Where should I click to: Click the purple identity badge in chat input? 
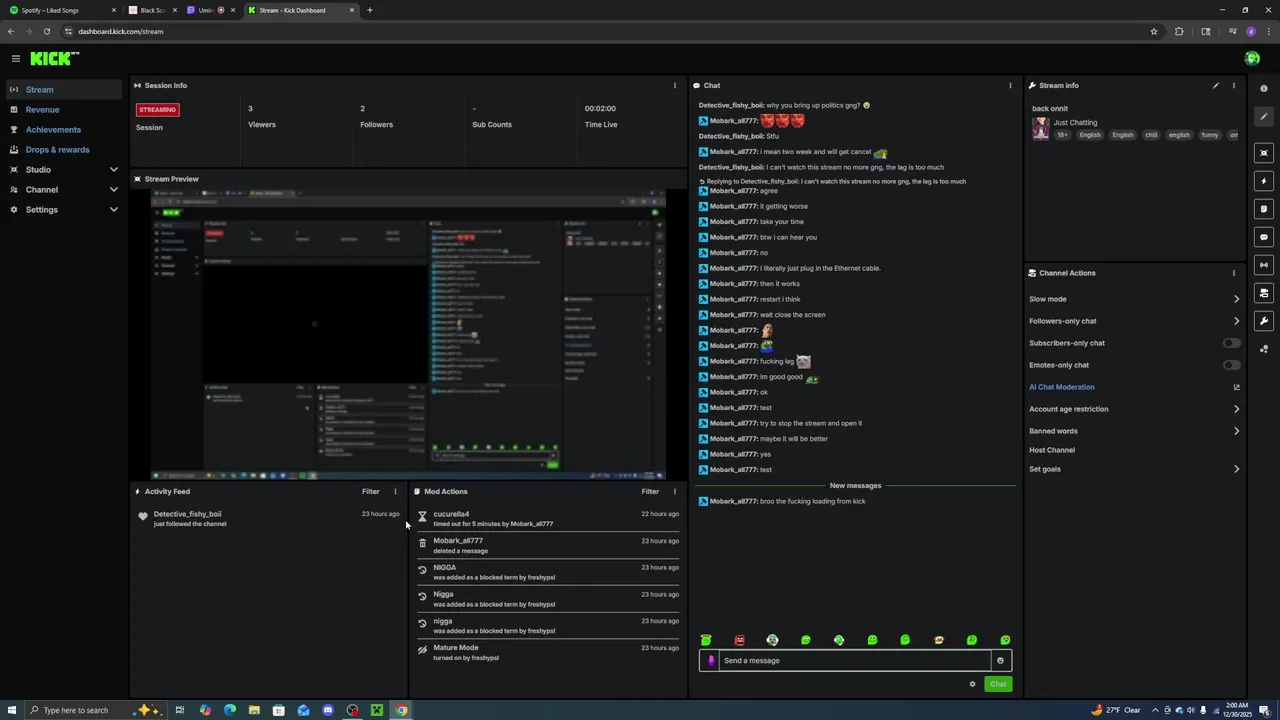coord(711,660)
